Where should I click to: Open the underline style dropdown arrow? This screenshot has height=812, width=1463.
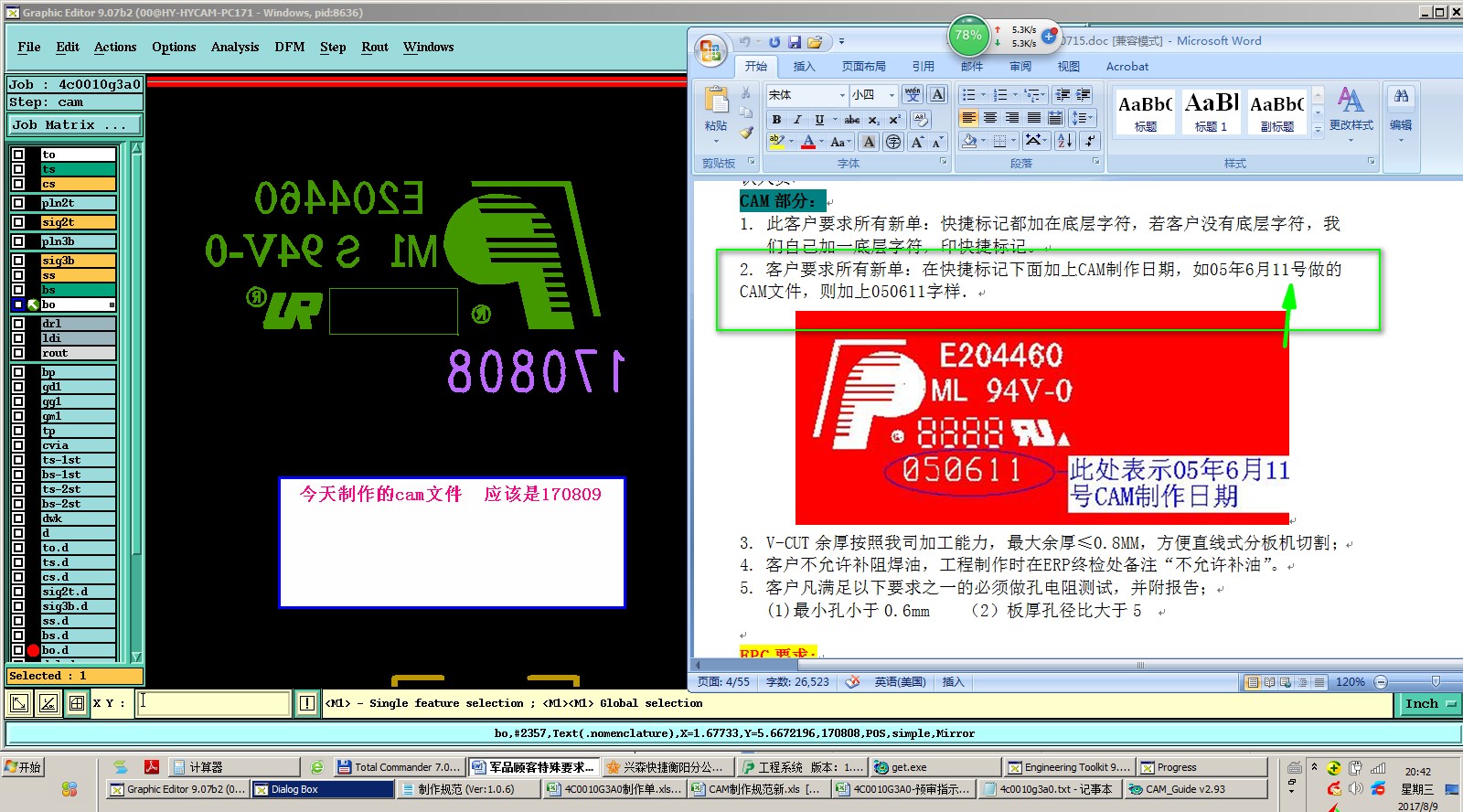(x=834, y=120)
